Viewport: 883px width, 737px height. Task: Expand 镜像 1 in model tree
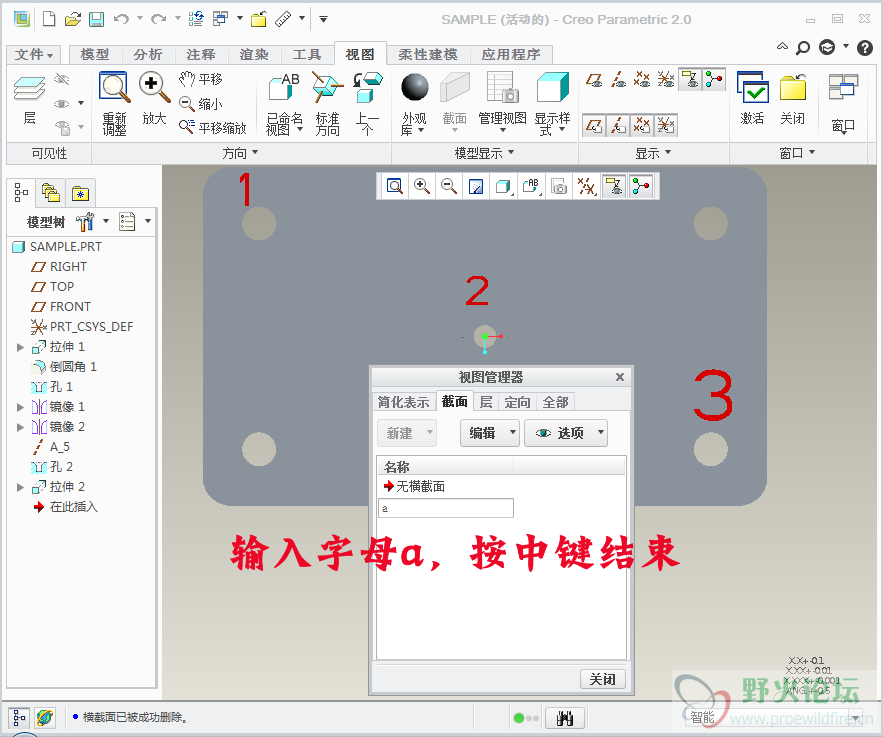(20, 407)
